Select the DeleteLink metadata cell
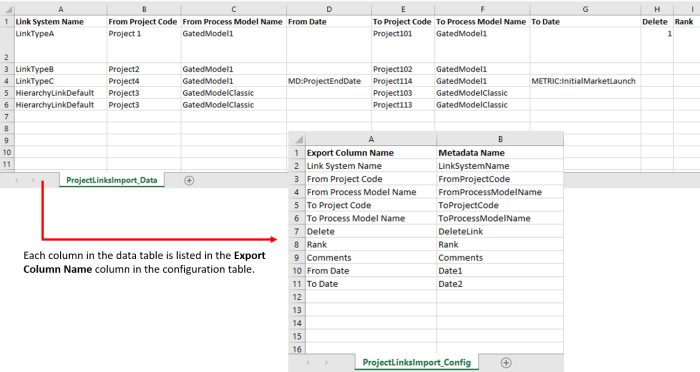Viewport: 700px width, 372px height. coord(500,231)
